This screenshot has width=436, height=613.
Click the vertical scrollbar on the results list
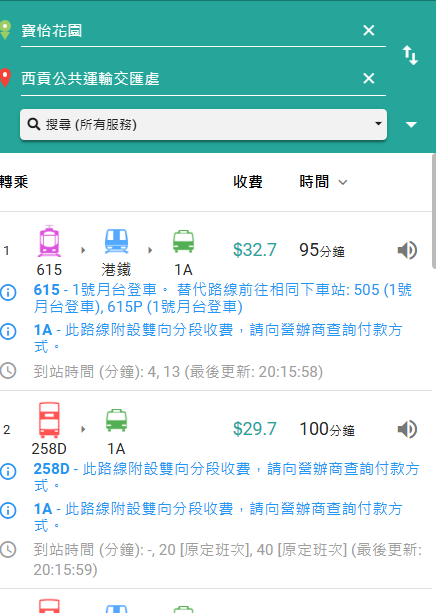click(x=434, y=211)
